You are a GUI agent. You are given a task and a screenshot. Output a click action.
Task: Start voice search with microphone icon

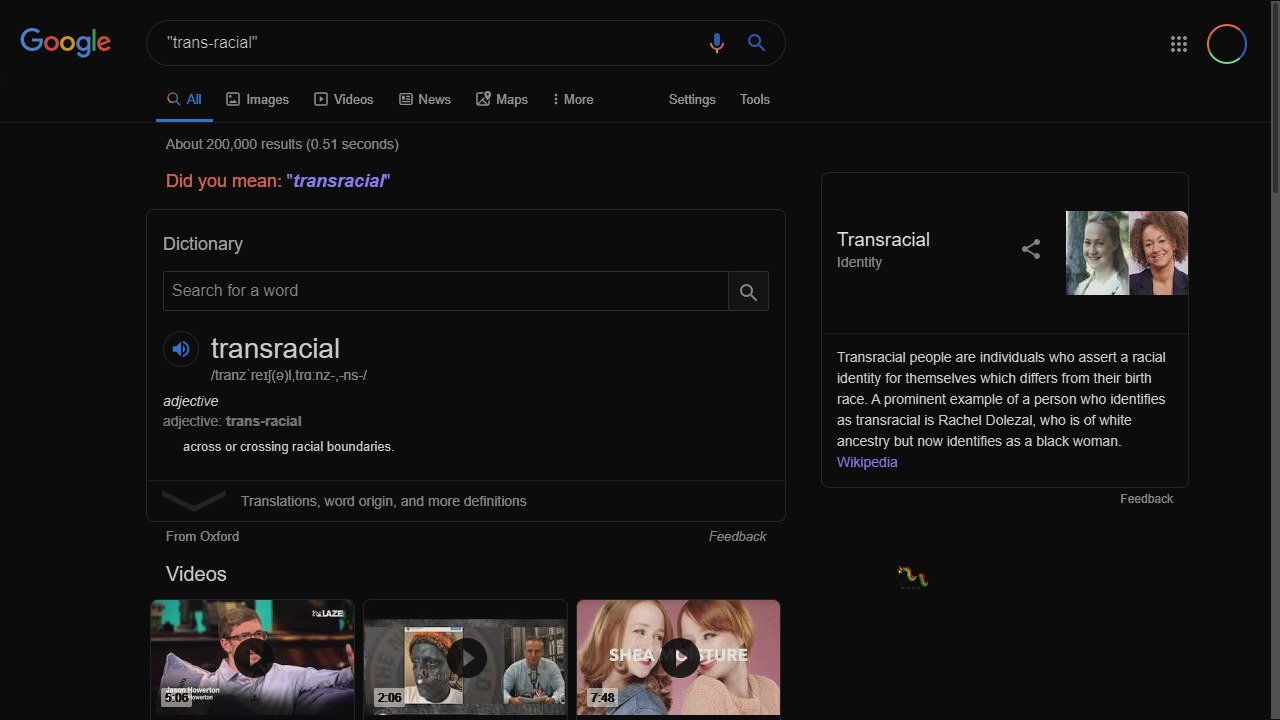(x=716, y=43)
